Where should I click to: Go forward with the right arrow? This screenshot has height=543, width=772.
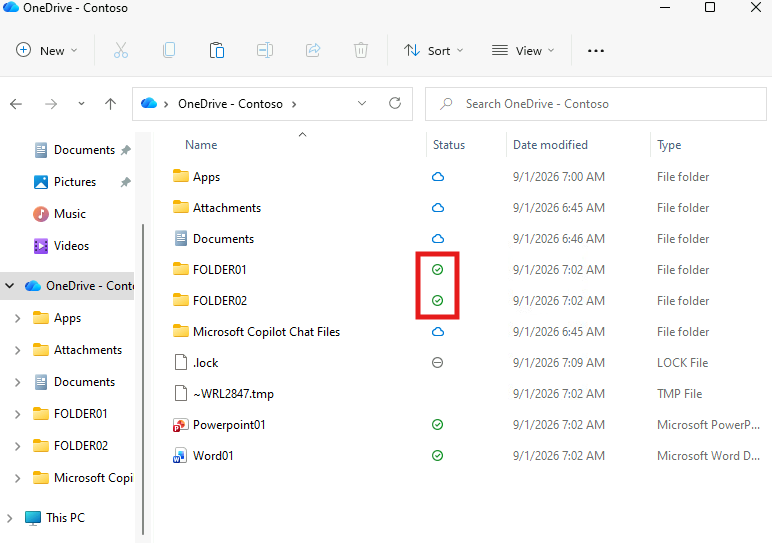51,104
